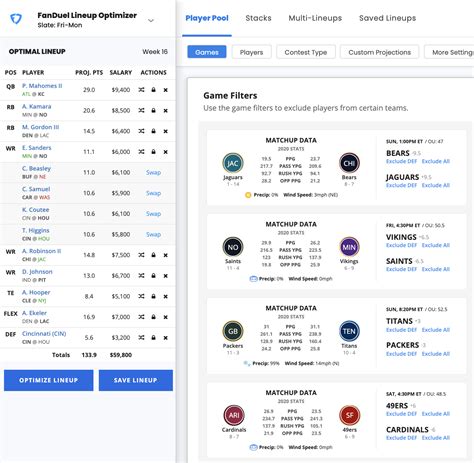This screenshot has height=463, width=474.
Task: Click the Packers GB team logo
Action: pos(233,331)
